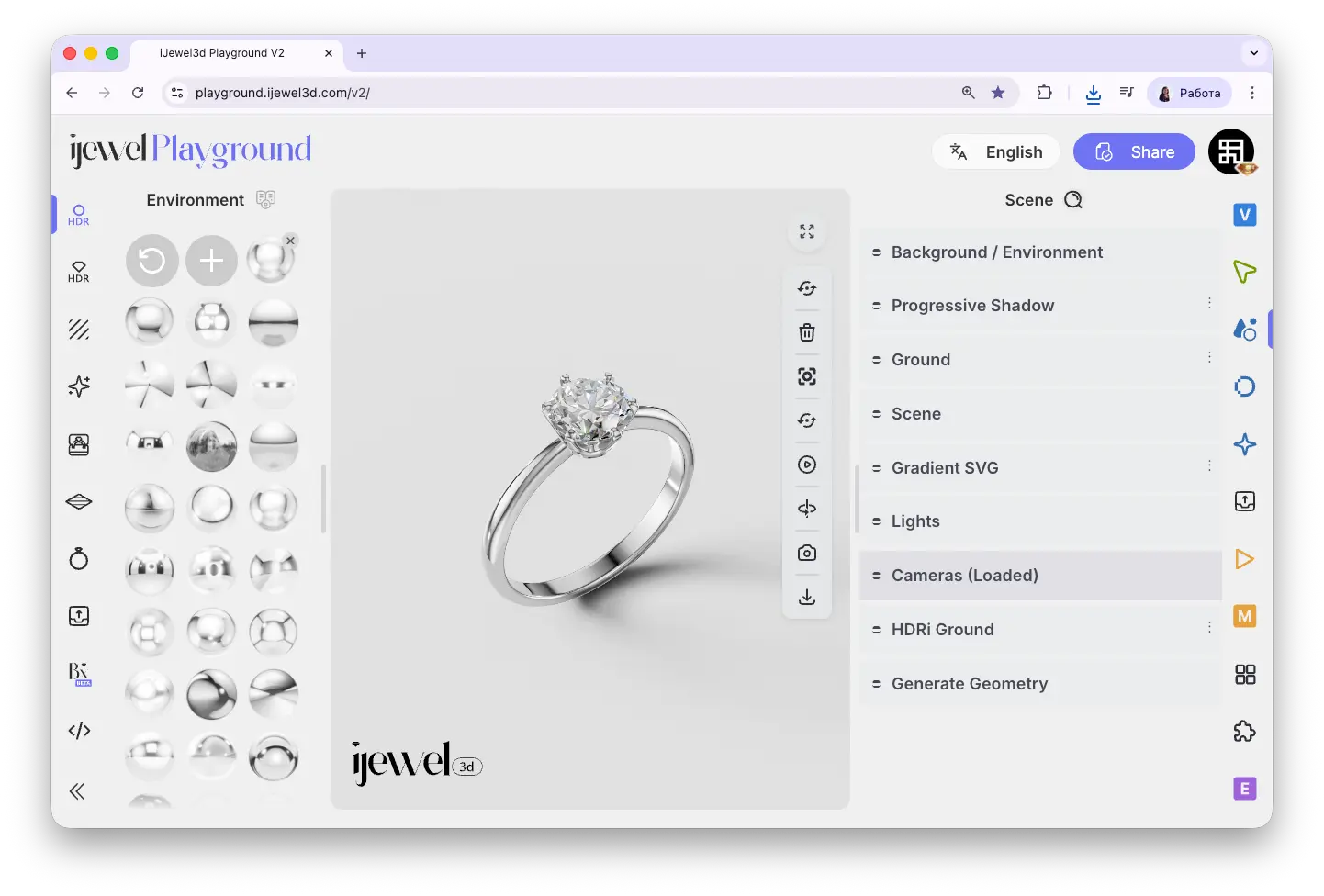
Task: Collapse the left sidebar with double chevron
Action: (77, 791)
